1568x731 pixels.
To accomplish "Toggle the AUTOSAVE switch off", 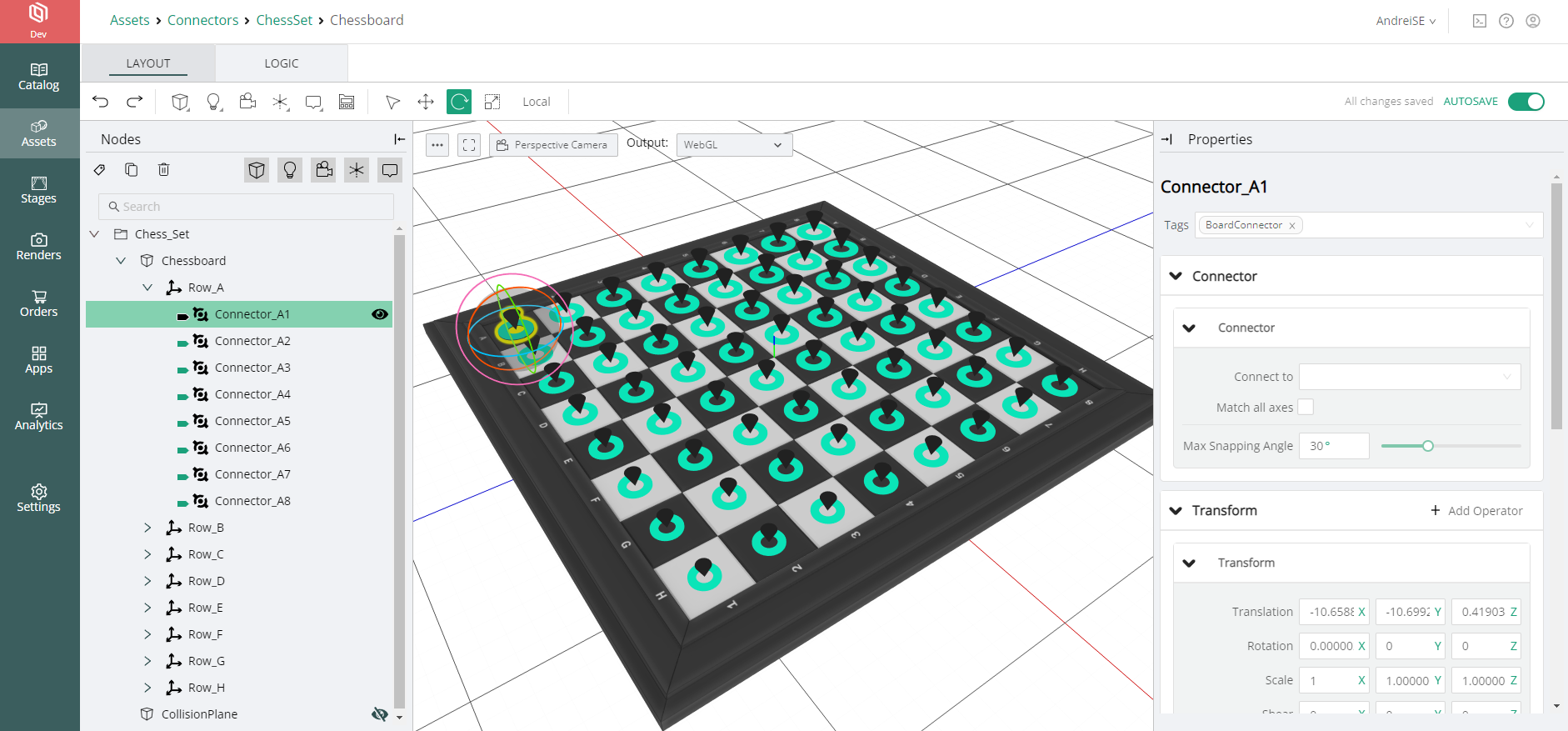I will [1526, 102].
